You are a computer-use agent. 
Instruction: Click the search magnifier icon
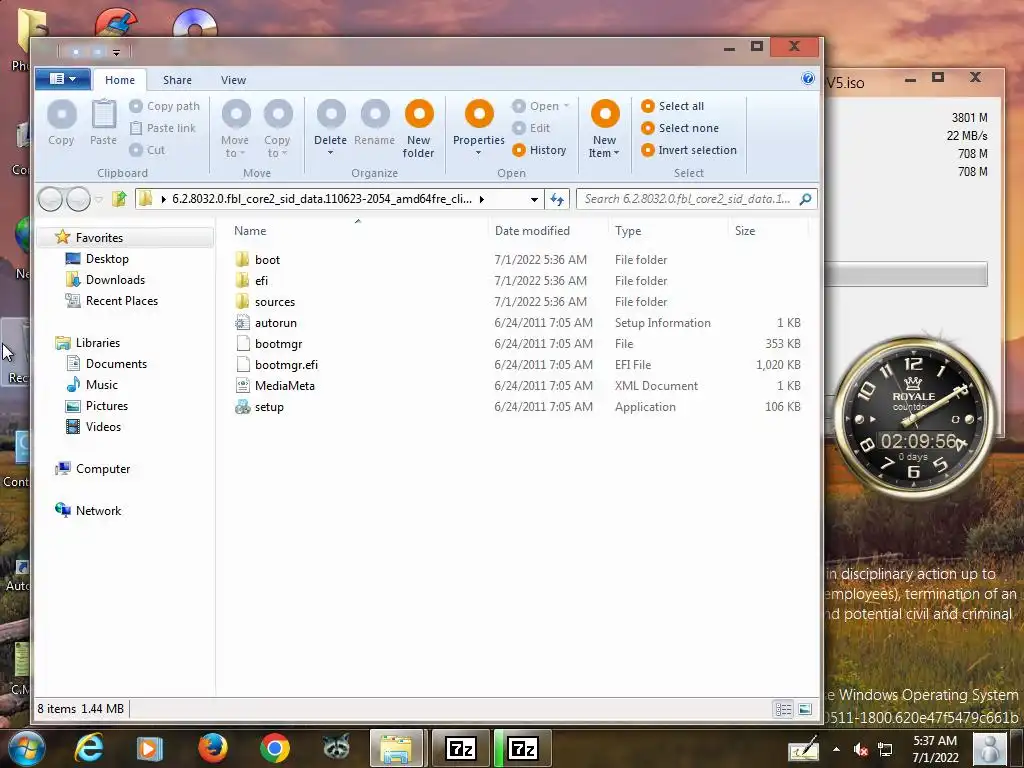(806, 199)
